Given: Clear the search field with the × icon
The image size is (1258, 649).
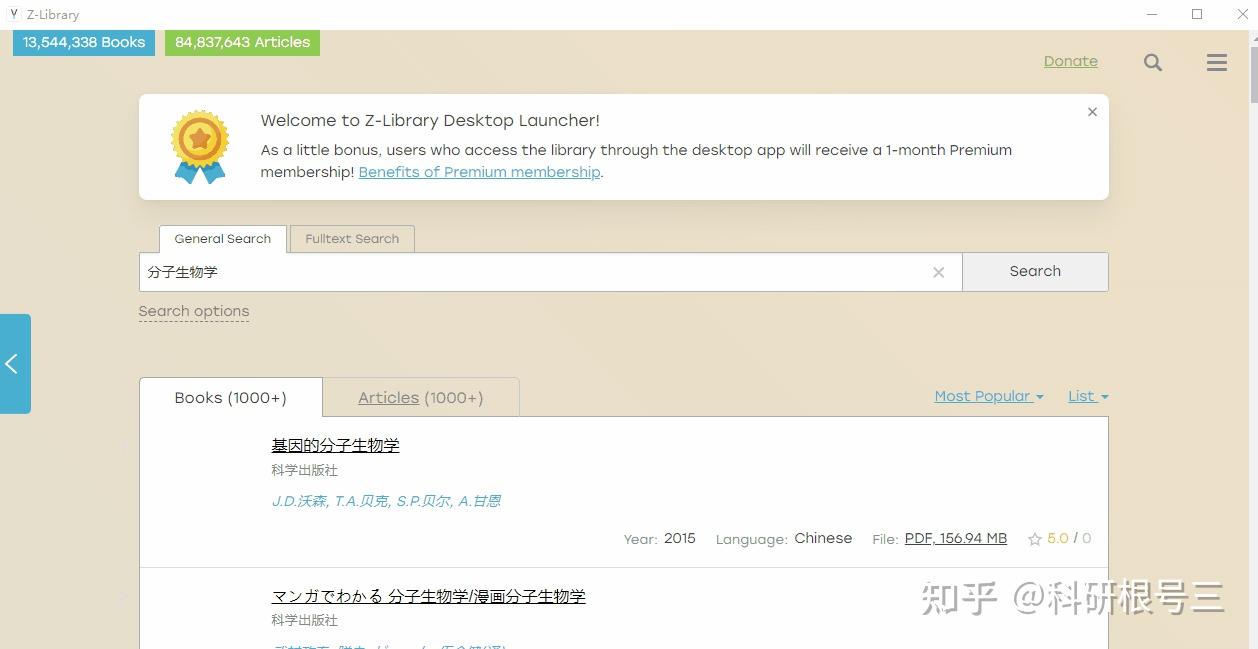Looking at the screenshot, I should pyautogui.click(x=938, y=272).
